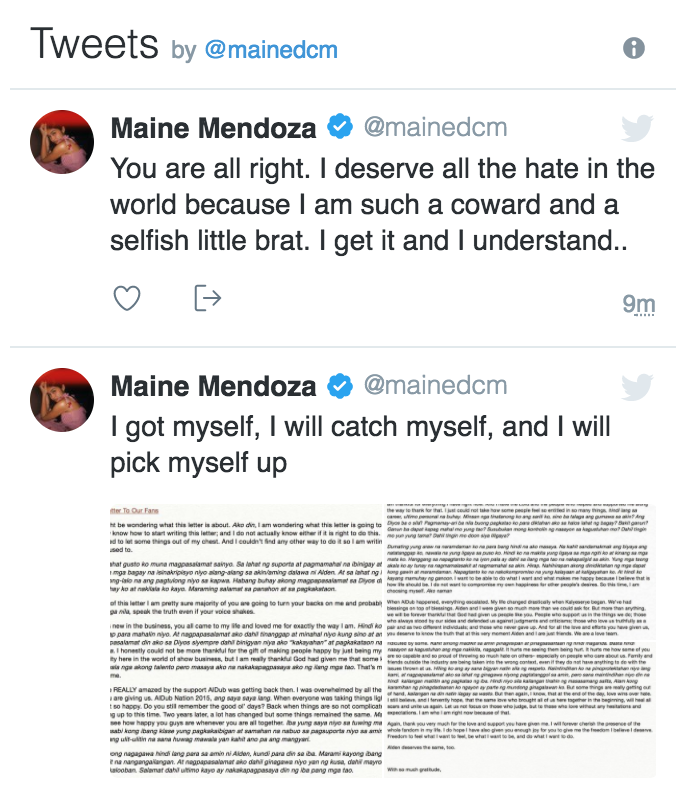The width and height of the screenshot is (700, 798).
Task: Click the Twitter bird icon on the second tweet
Action: pyautogui.click(x=636, y=387)
